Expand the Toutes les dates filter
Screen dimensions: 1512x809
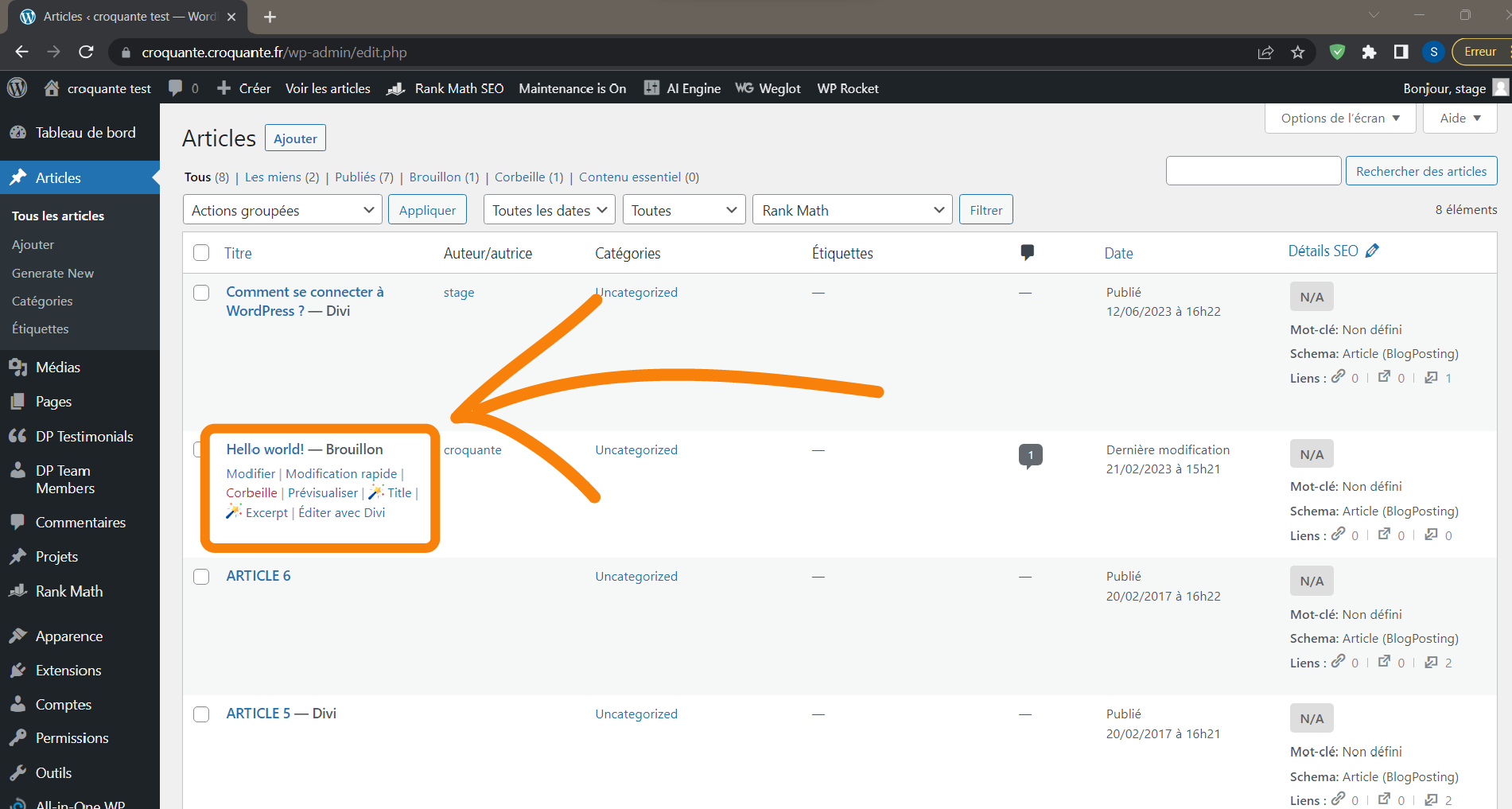(x=550, y=210)
